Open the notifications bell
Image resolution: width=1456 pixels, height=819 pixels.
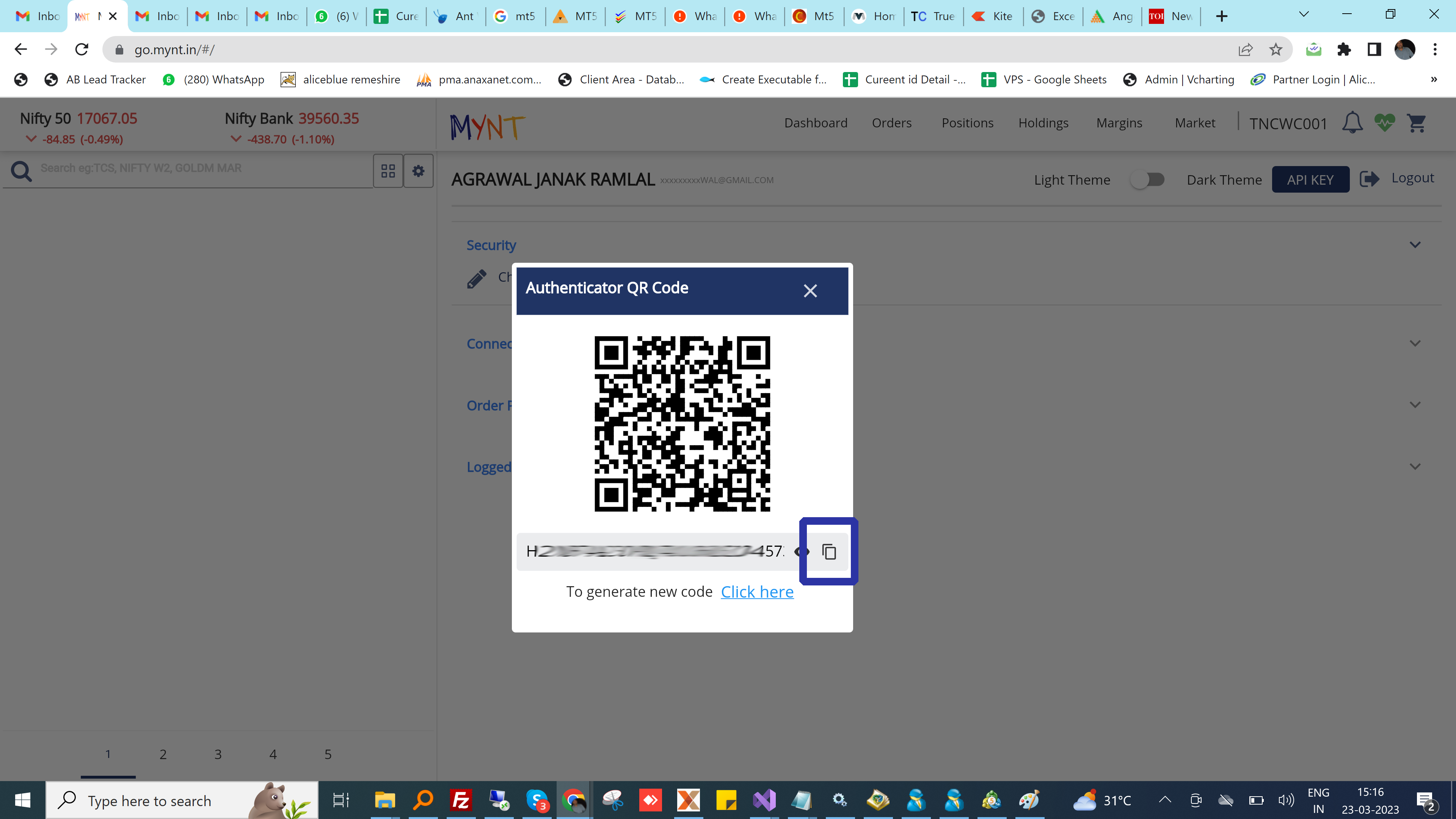click(1352, 122)
